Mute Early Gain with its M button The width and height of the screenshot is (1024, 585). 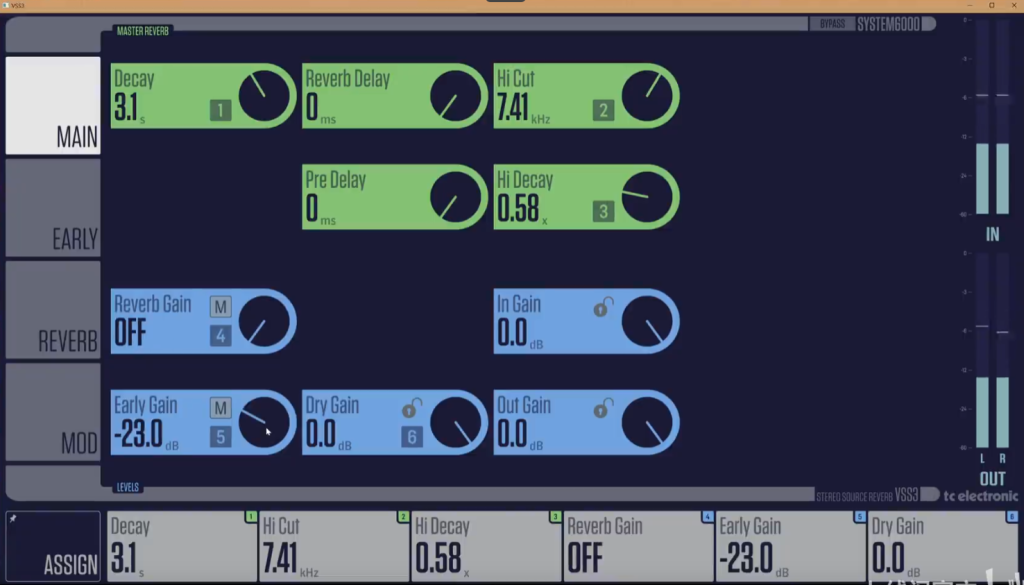(x=220, y=408)
